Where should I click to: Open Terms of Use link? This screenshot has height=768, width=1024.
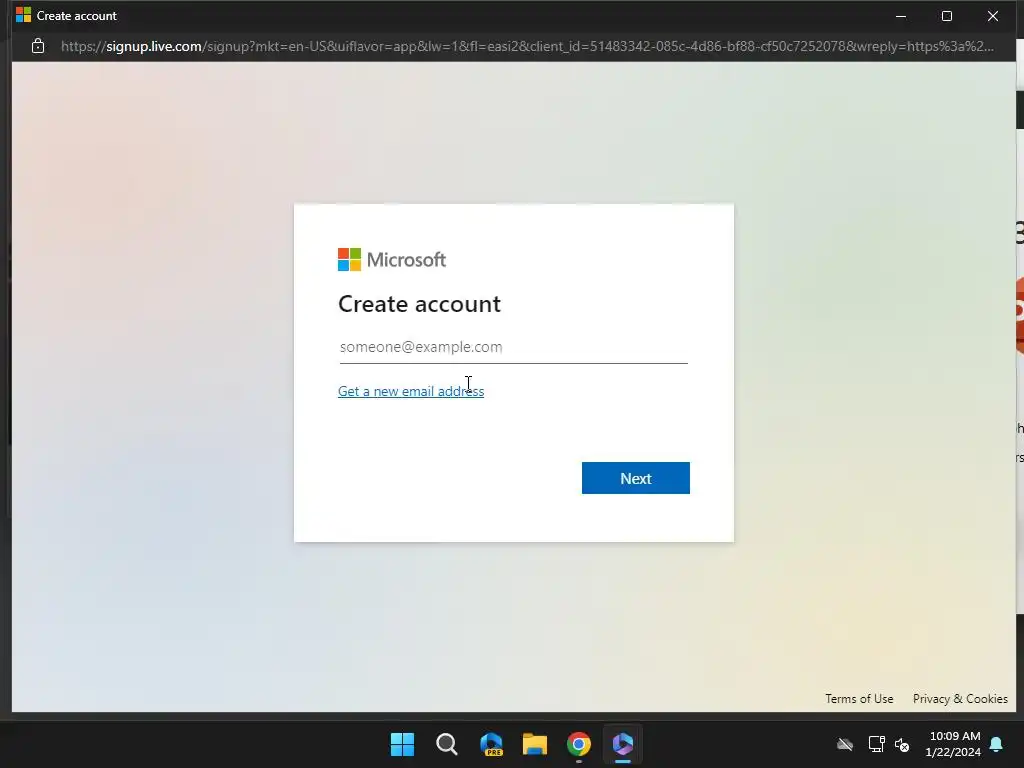(x=859, y=699)
